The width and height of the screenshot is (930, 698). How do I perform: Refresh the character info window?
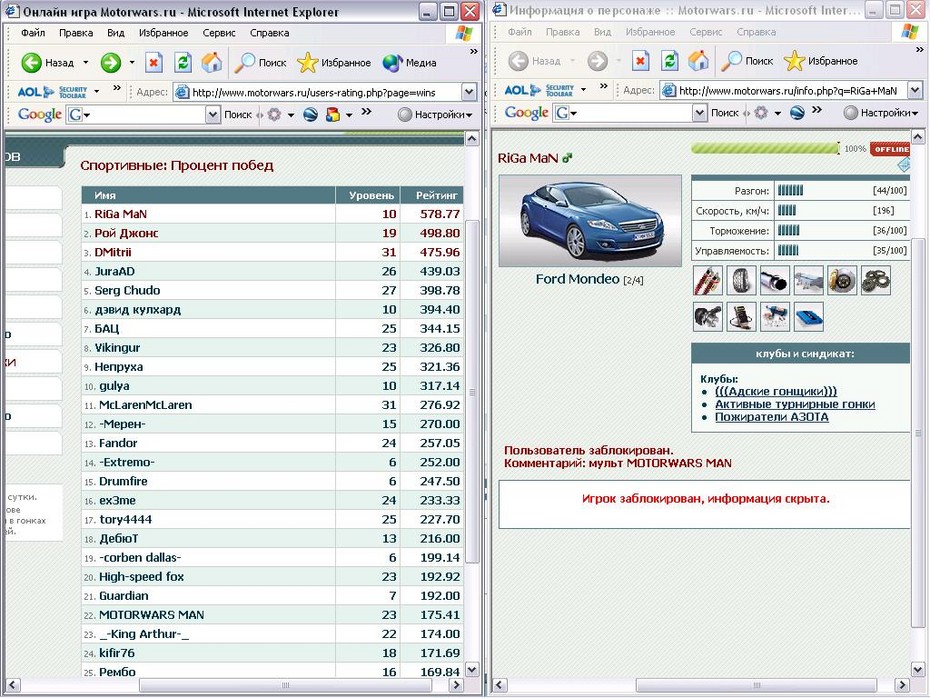coord(670,60)
